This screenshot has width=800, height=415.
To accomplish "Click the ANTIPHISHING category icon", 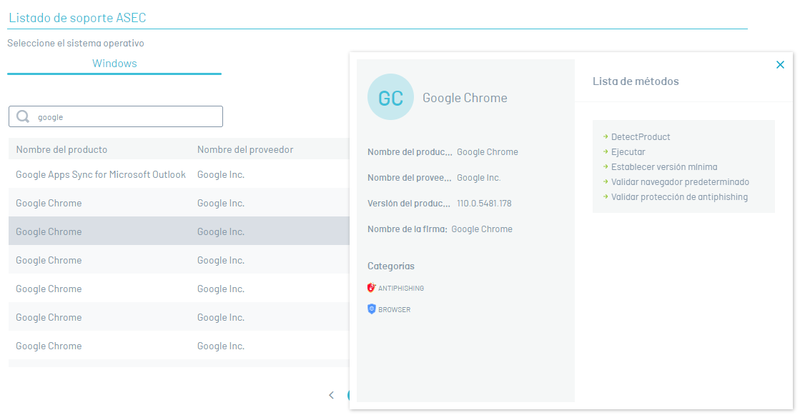I will (x=371, y=287).
